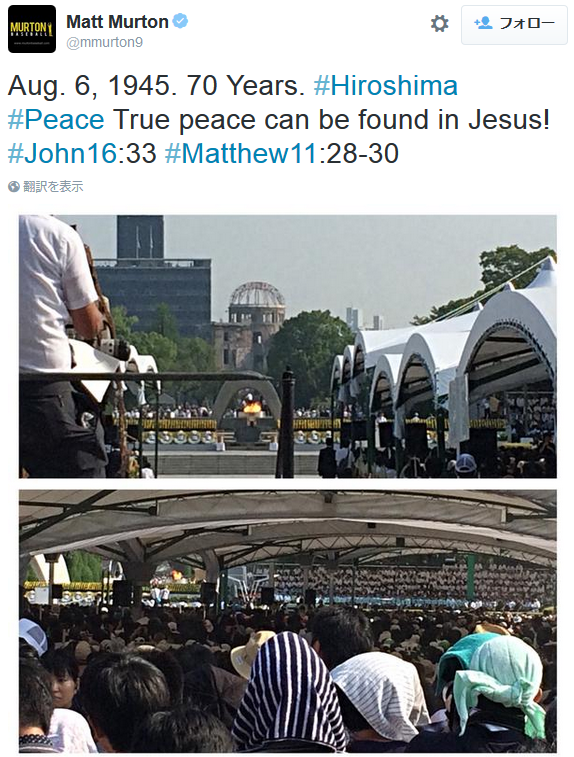The image size is (574, 757).
Task: Follow Matt Murton with フォロー button
Action: pos(514,25)
